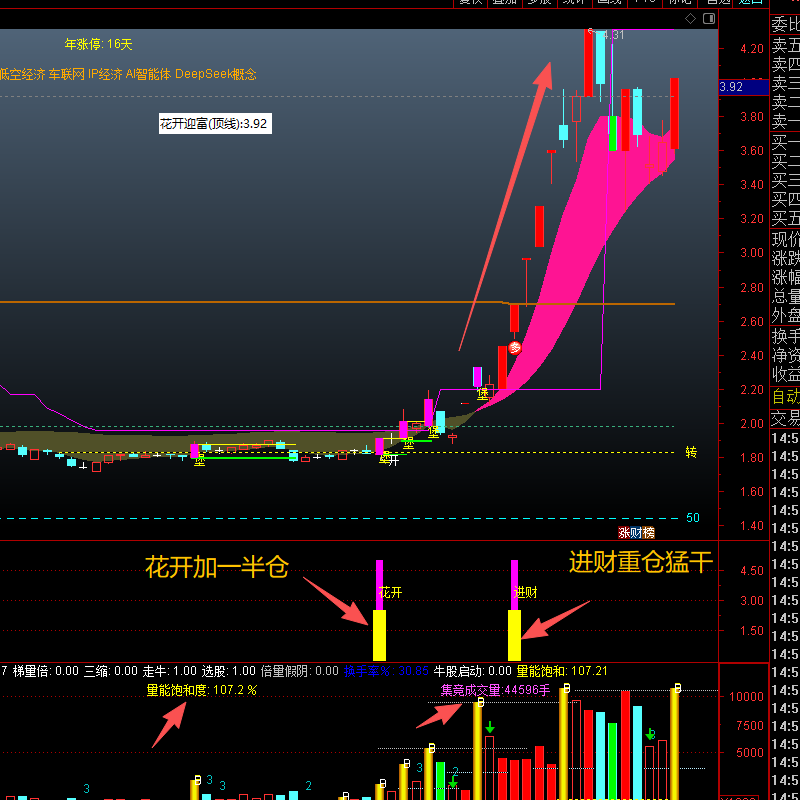Click the 年涨停: 16天 label
The image size is (800, 800).
tap(98, 44)
